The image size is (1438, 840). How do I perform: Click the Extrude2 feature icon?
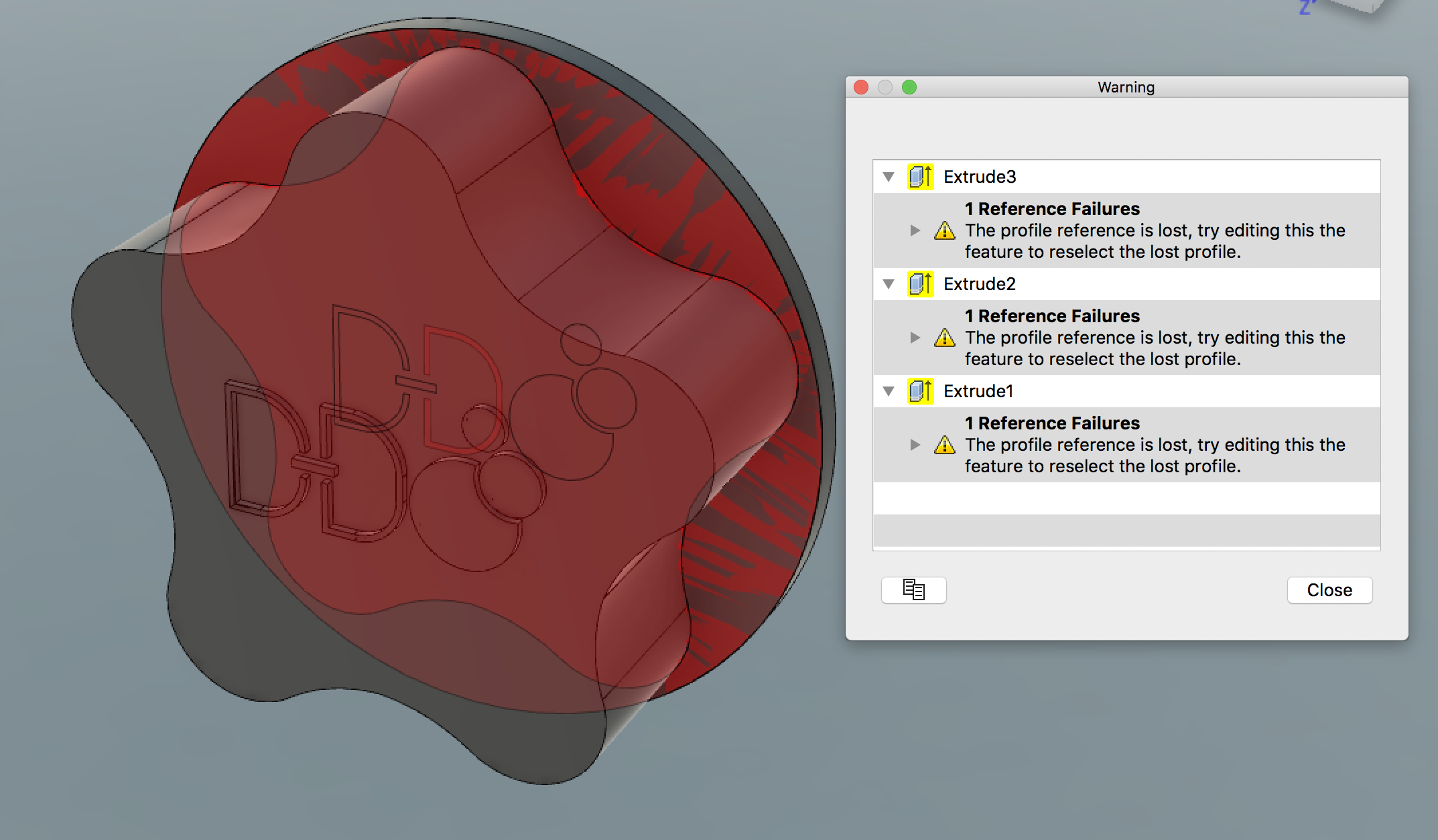coord(920,284)
